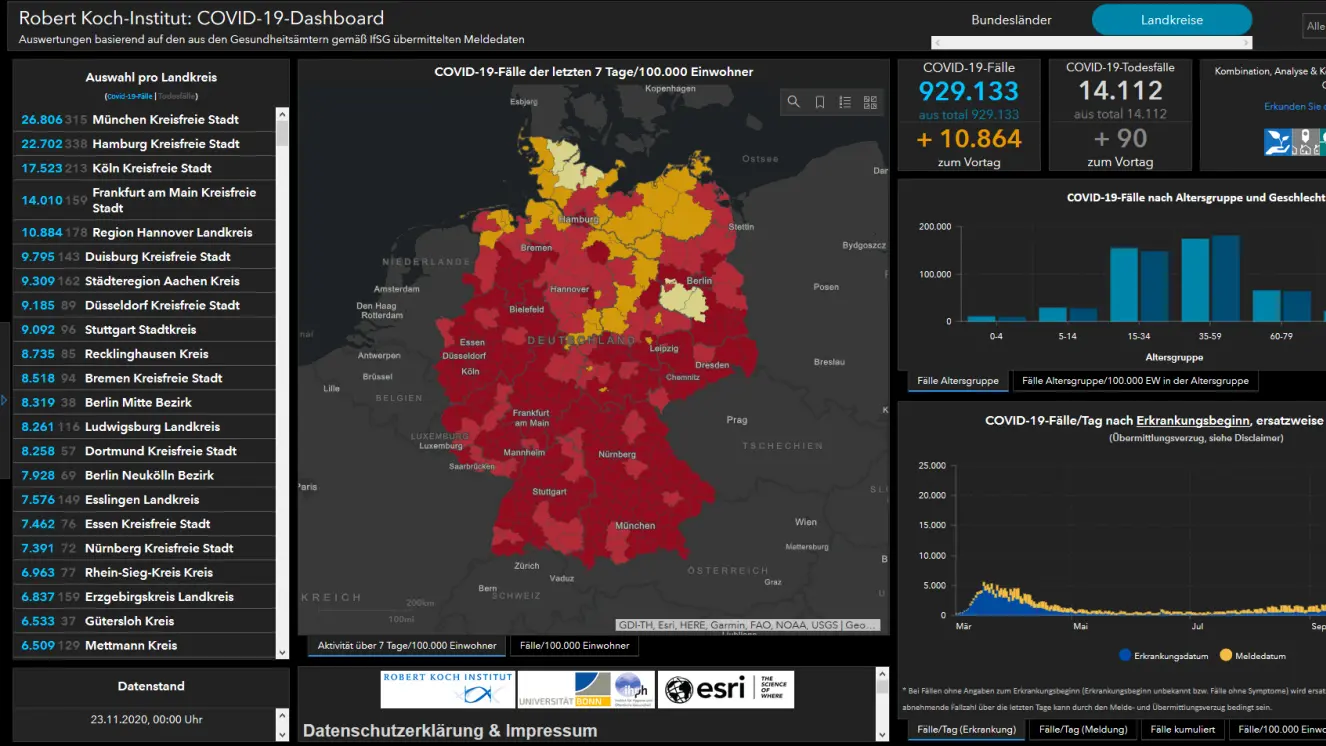Toggle the blue Erkrankungsdatum legend marker
The height and width of the screenshot is (746, 1326).
pos(1125,656)
